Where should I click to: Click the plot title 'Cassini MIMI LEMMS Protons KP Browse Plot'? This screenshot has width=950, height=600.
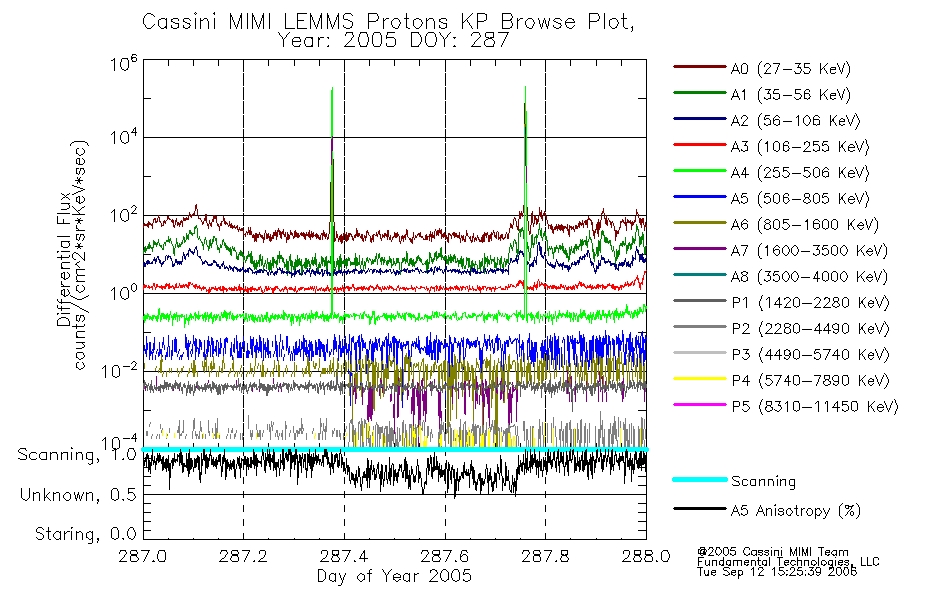pyautogui.click(x=388, y=21)
